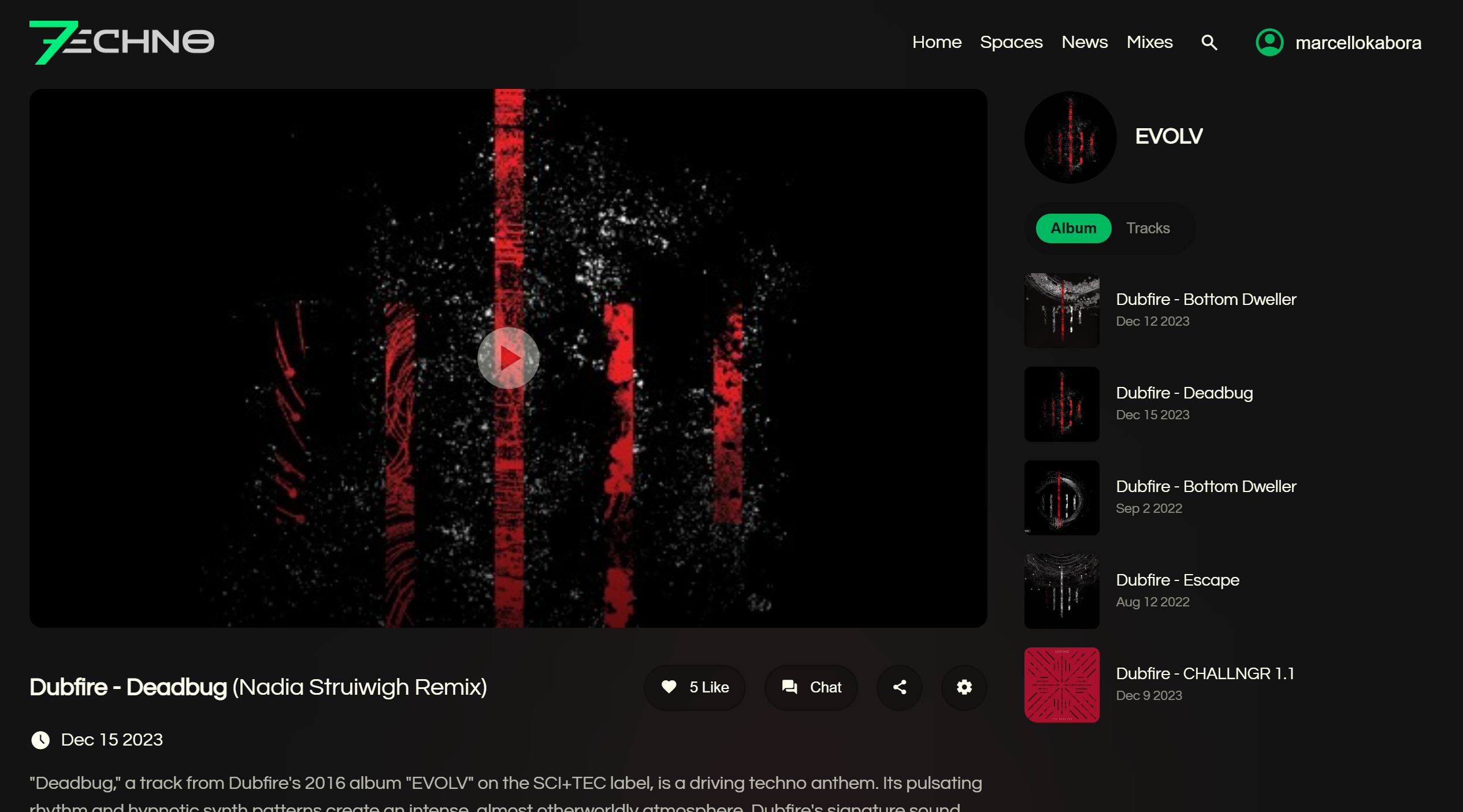This screenshot has height=812, width=1463.
Task: Click the user profile avatar icon
Action: 1269,43
